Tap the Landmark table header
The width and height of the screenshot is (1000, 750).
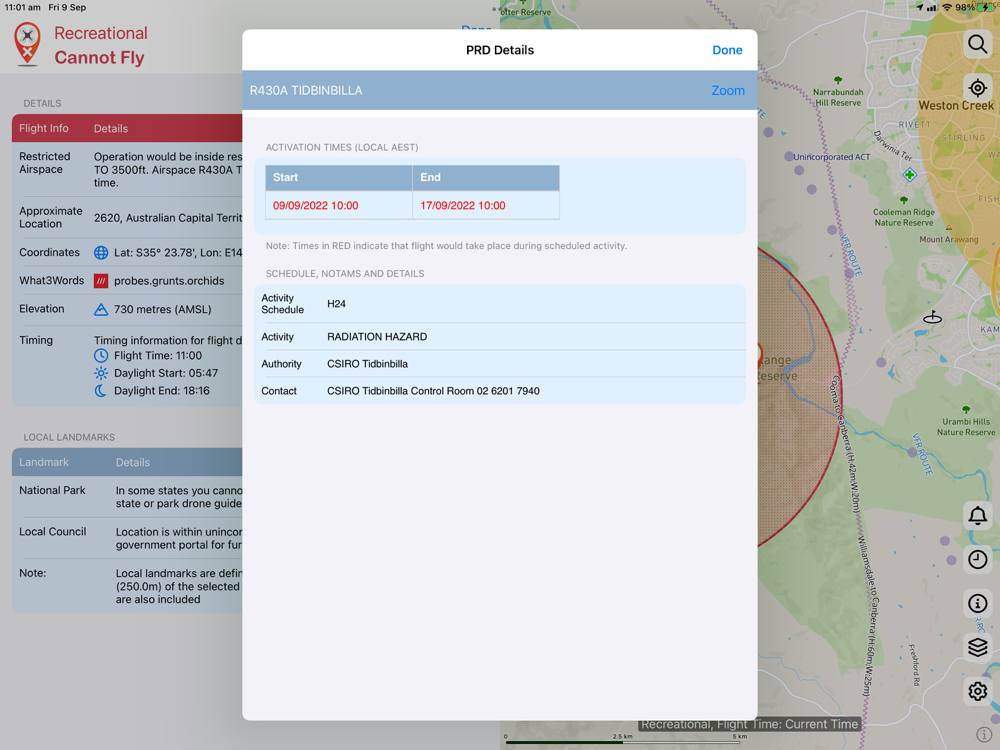[x=43, y=462]
